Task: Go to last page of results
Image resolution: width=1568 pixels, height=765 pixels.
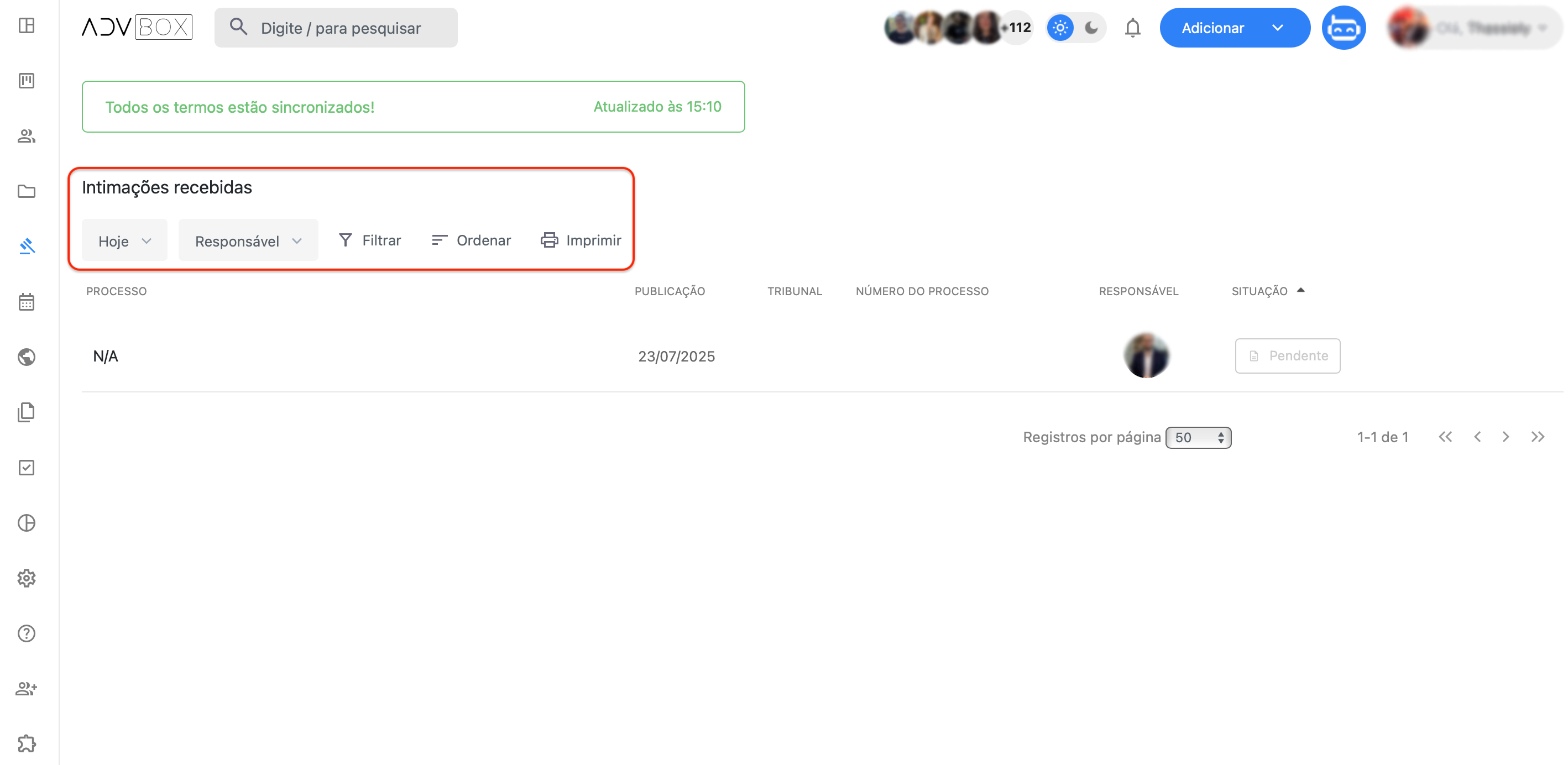Action: point(1538,437)
